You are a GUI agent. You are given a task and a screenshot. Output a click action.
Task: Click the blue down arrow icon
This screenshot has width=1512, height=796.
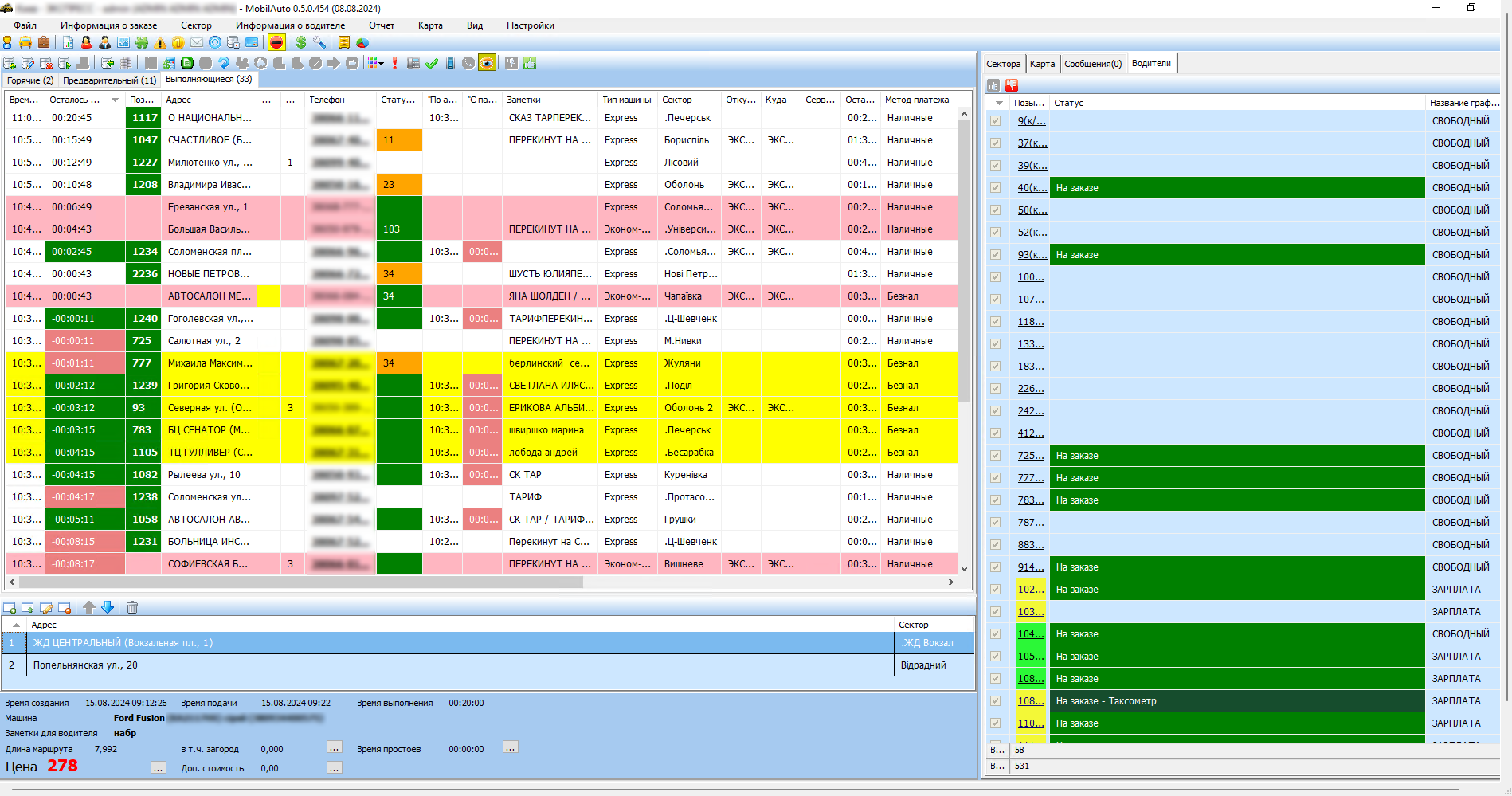point(108,607)
